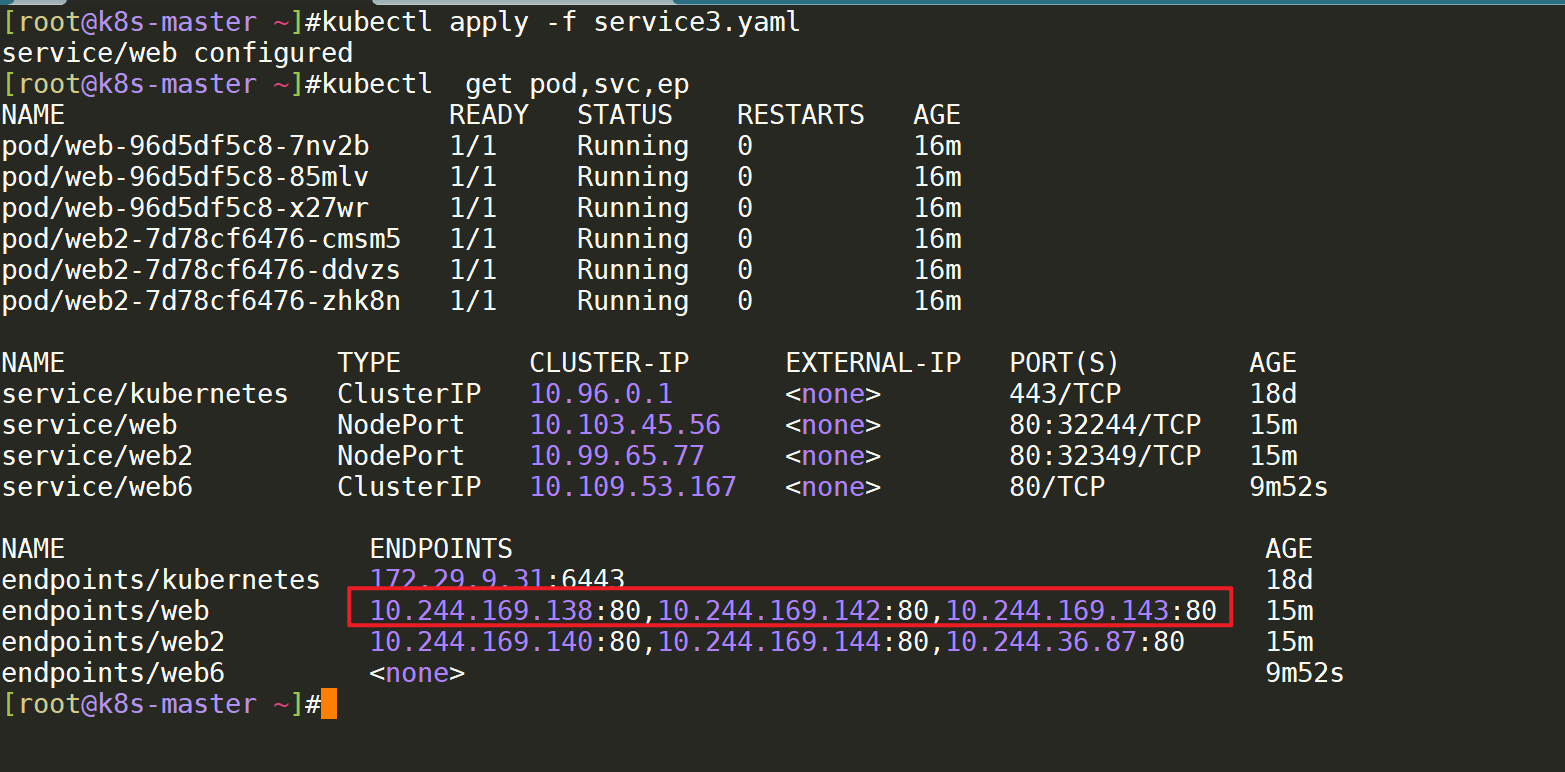The width and height of the screenshot is (1565, 772).
Task: Click the EXTERNAL-IP column header
Action: tap(873, 363)
